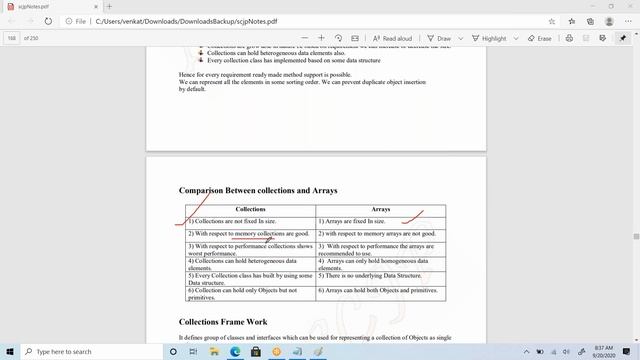Open Draw tool options dropdown

[460, 38]
